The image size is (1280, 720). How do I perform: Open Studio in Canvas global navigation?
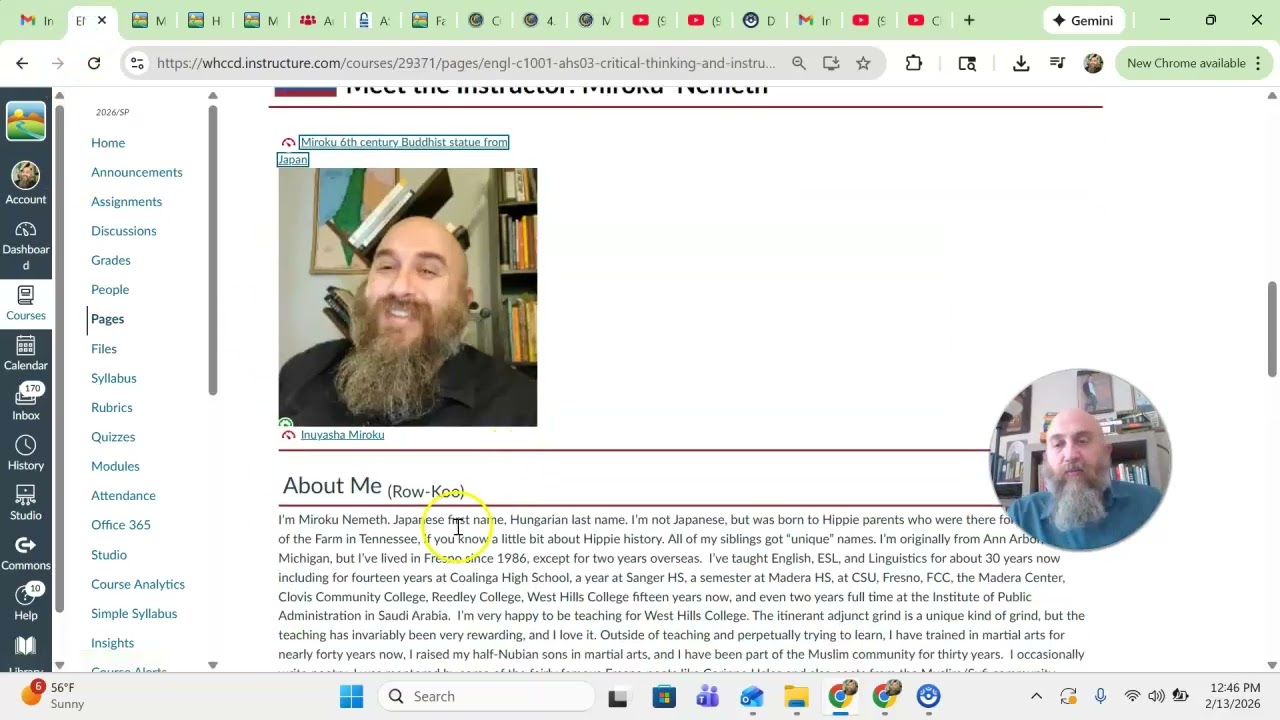(x=26, y=503)
